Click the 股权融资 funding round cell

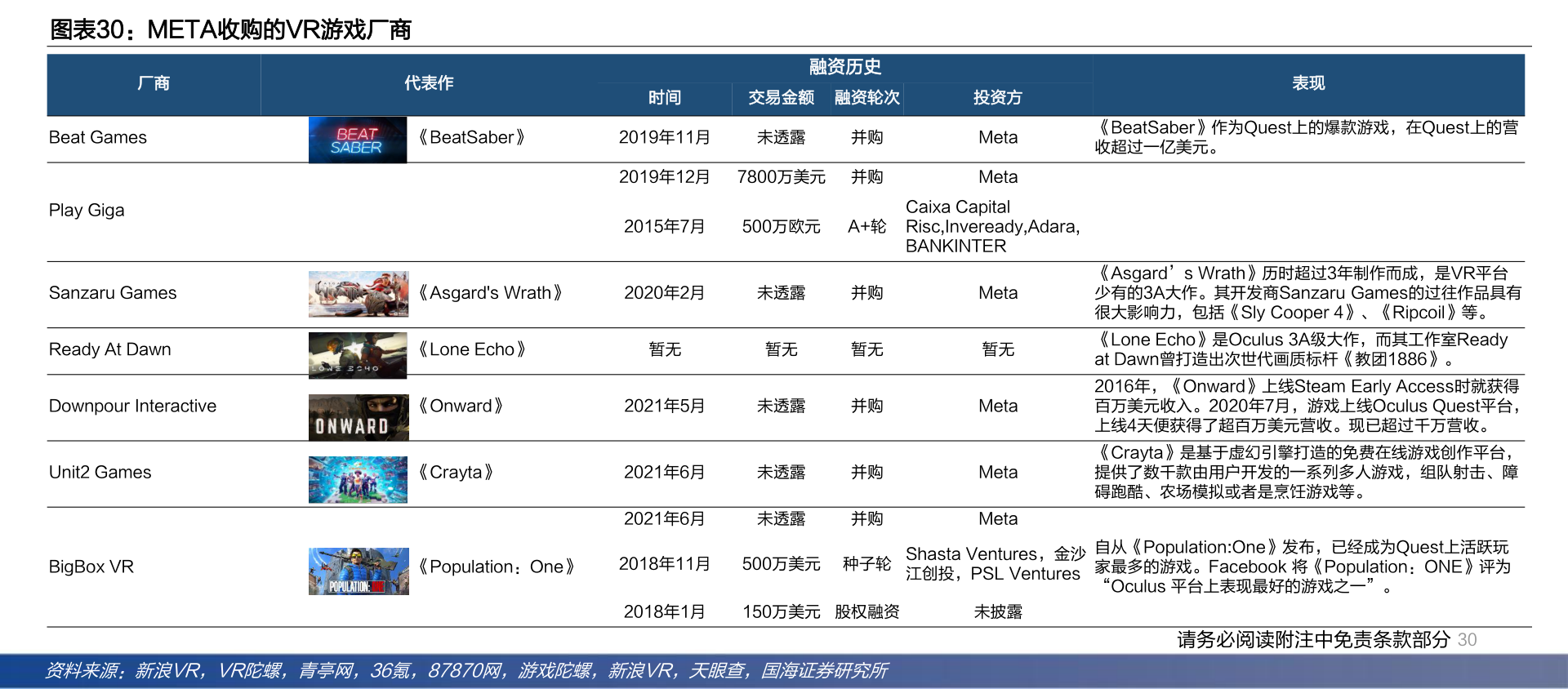pyautogui.click(x=867, y=611)
